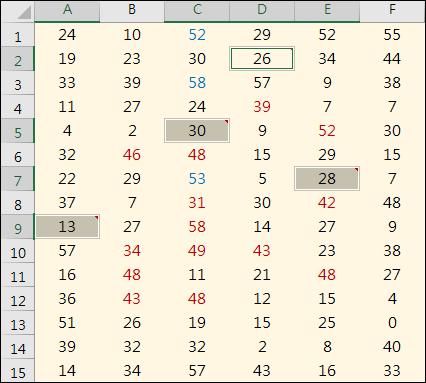
Task: Select row 1 header
Action: click(18, 35)
